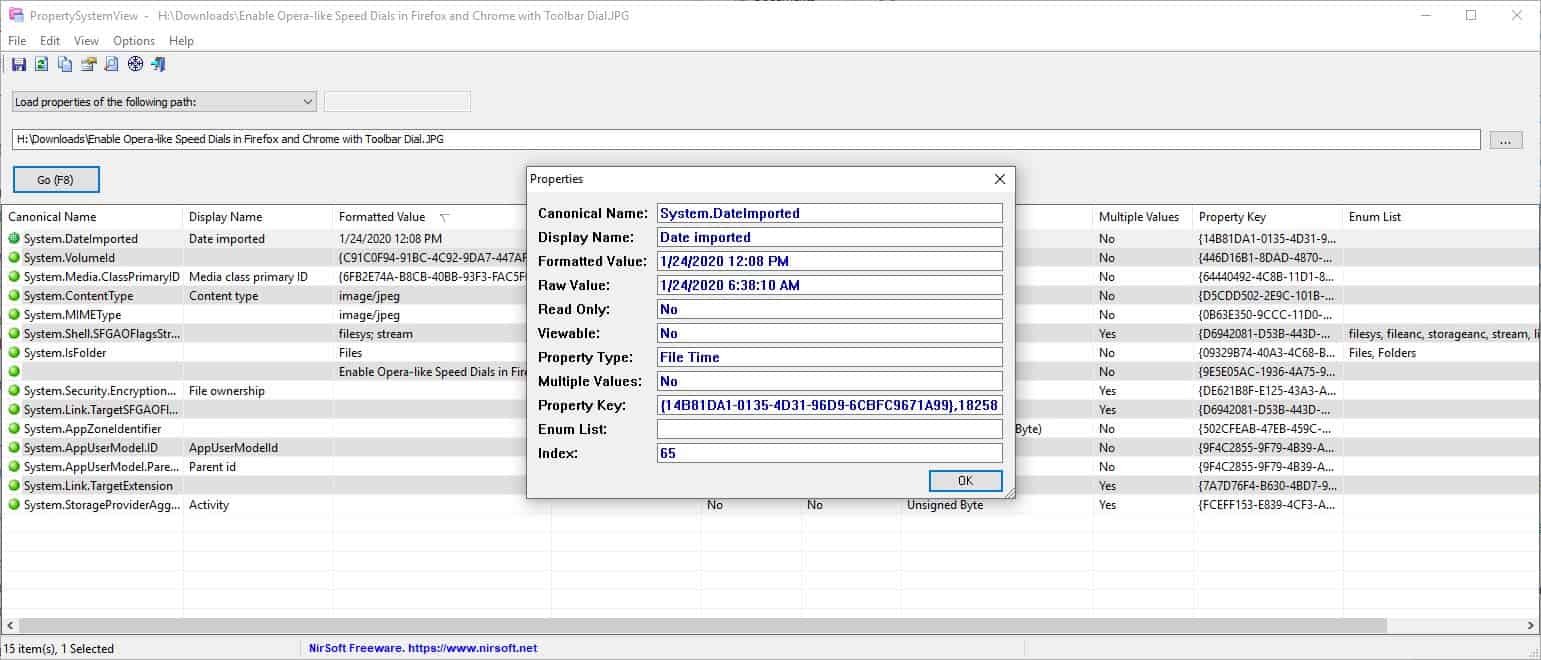The image size is (1541, 660).
Task: Click the Save Selected Items icon
Action: pyautogui.click(x=19, y=64)
